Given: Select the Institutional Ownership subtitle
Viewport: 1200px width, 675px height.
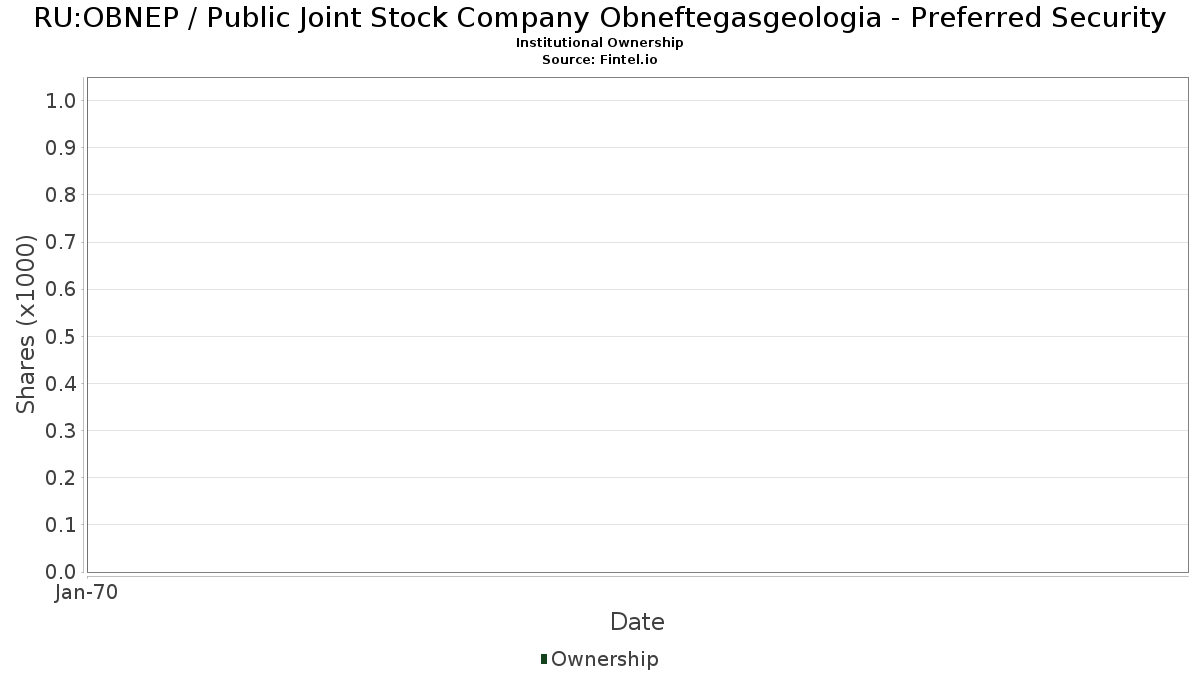Looking at the screenshot, I should coord(600,43).
